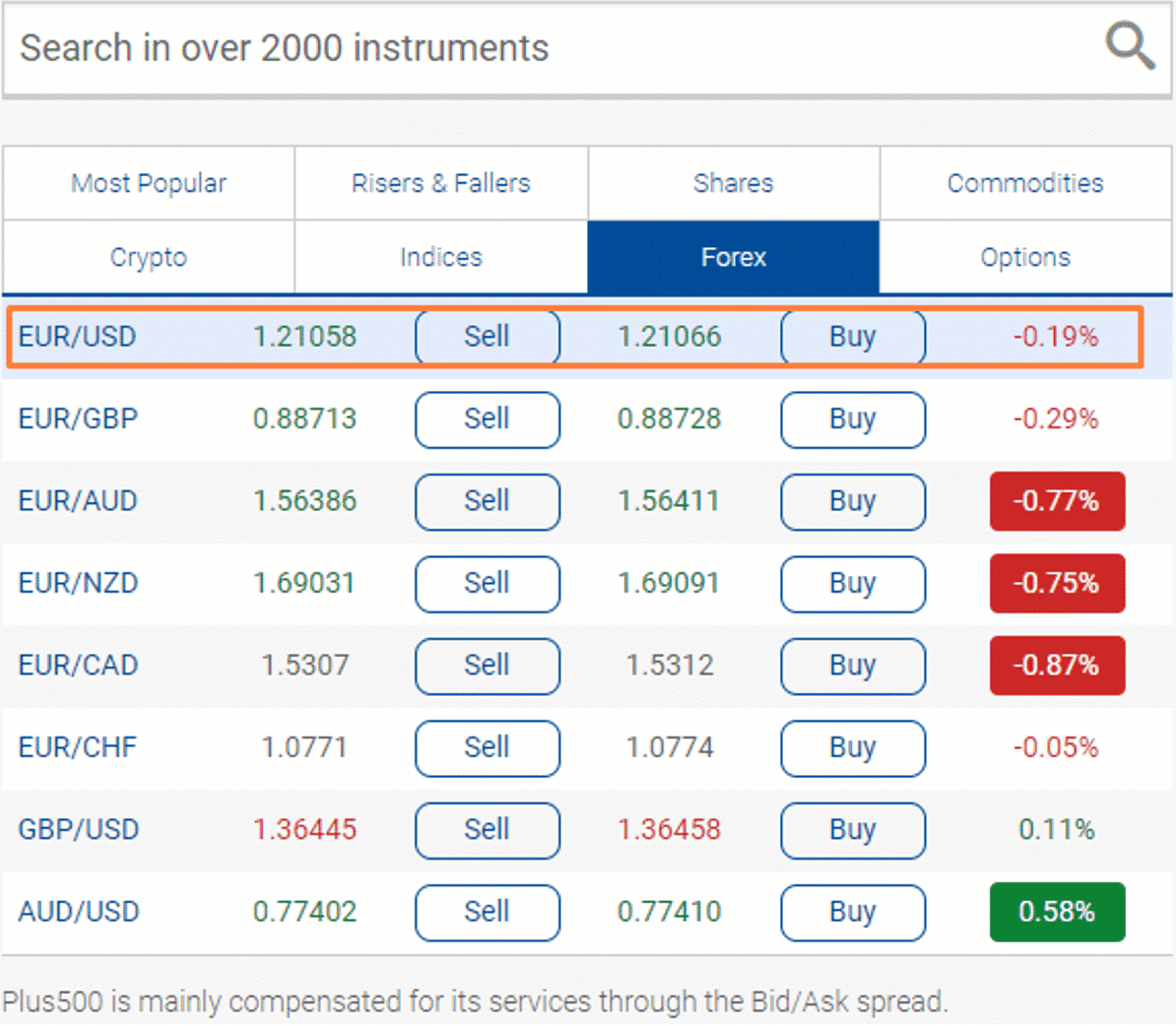Buy AUD/USD
1176x1026 pixels.
click(x=853, y=913)
